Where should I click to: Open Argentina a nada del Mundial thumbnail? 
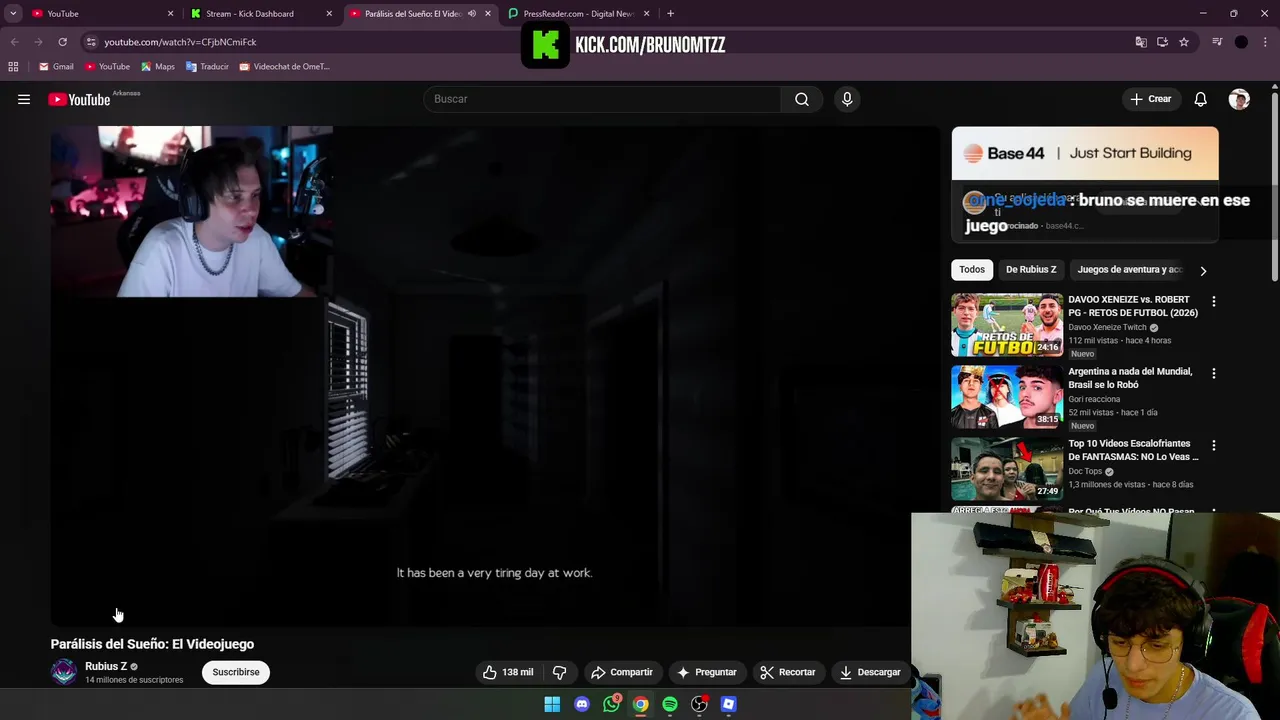click(1007, 397)
